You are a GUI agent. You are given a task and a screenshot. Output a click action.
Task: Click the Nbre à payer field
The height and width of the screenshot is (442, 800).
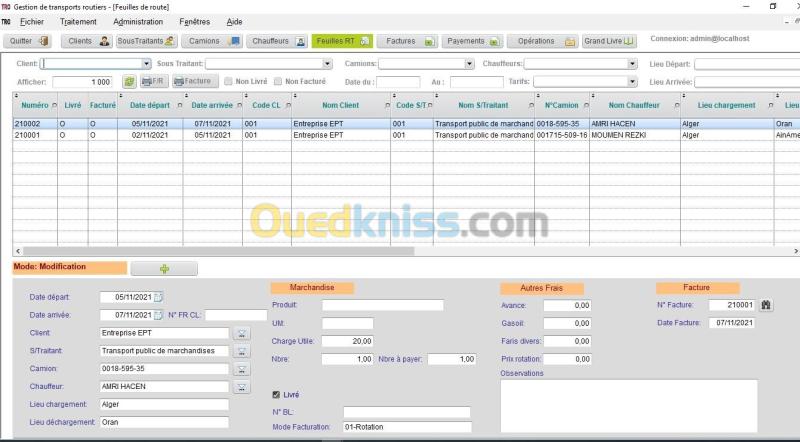452,359
